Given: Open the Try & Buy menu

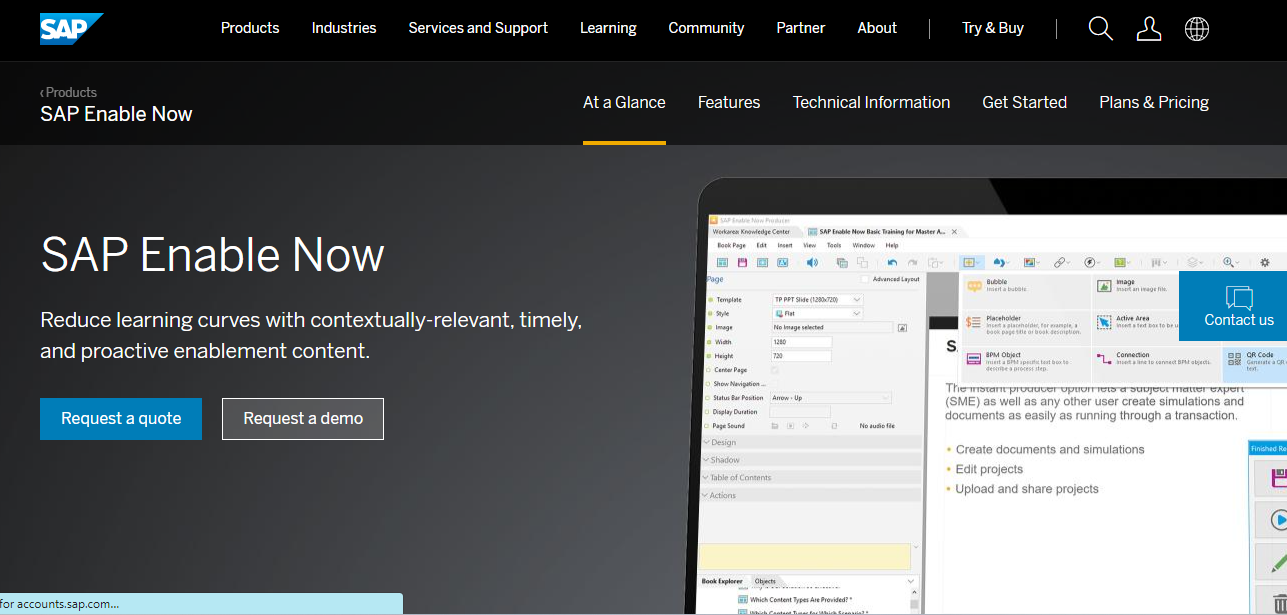Looking at the screenshot, I should [993, 28].
